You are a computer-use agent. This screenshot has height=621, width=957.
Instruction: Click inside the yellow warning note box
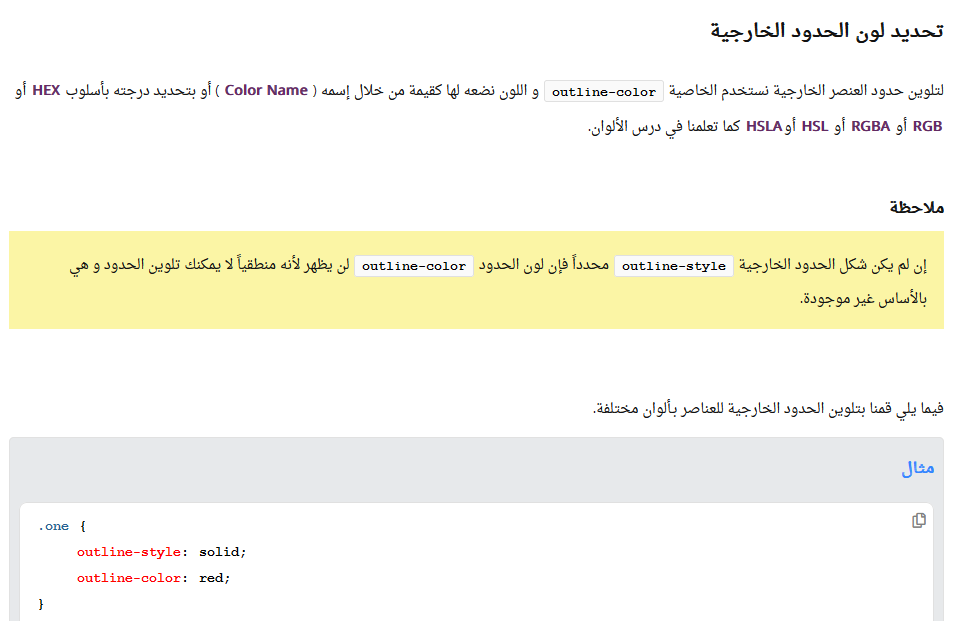478,280
